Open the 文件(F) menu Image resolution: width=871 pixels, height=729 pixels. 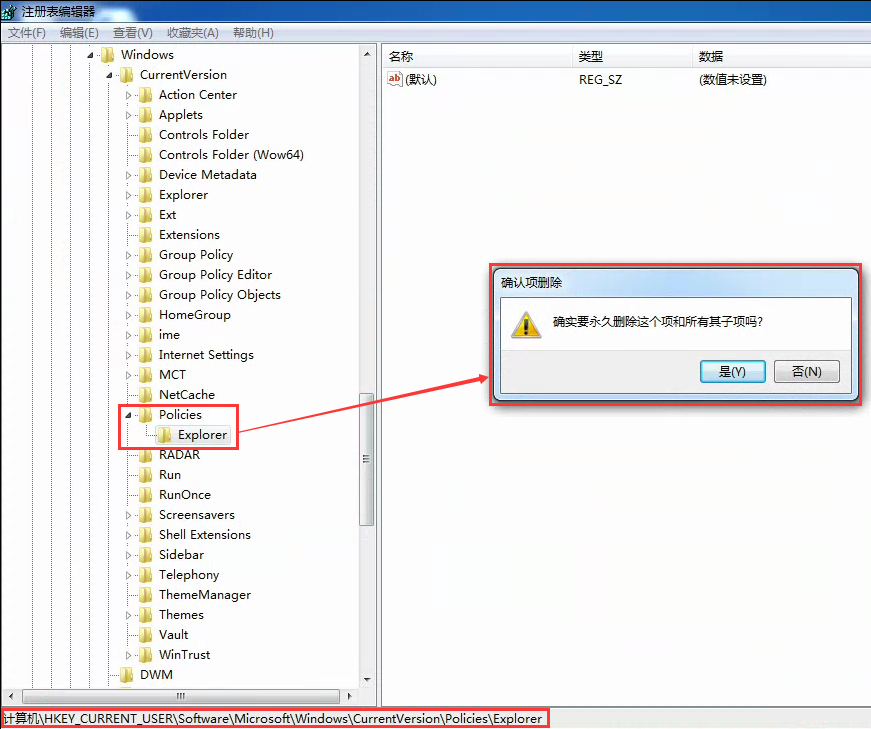[27, 33]
